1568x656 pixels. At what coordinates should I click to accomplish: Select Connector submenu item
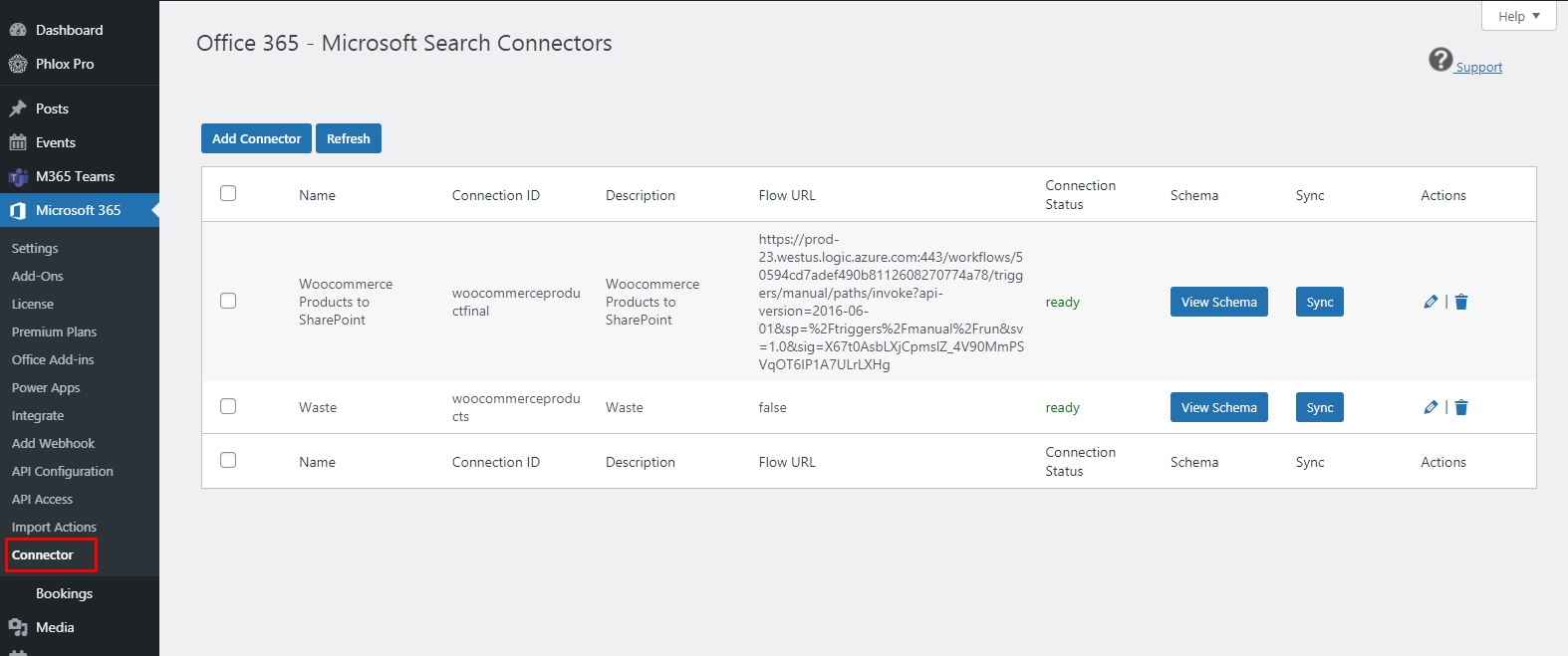[43, 555]
